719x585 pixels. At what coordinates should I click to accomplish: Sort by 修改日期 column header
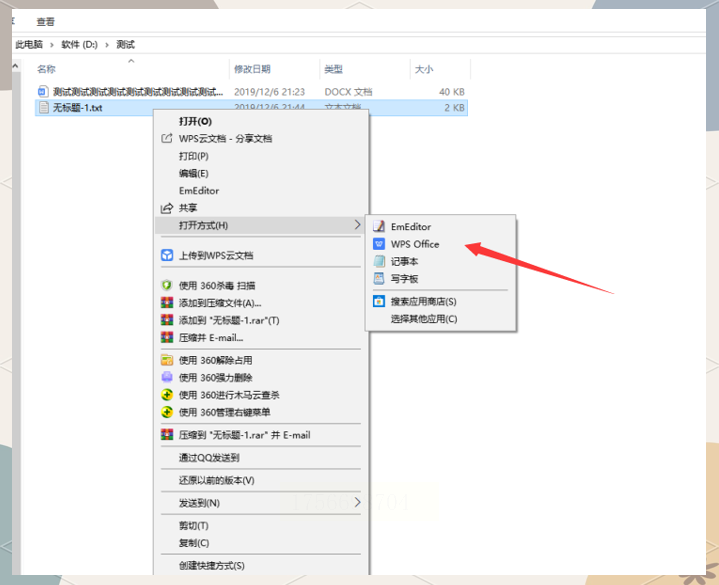pos(252,69)
